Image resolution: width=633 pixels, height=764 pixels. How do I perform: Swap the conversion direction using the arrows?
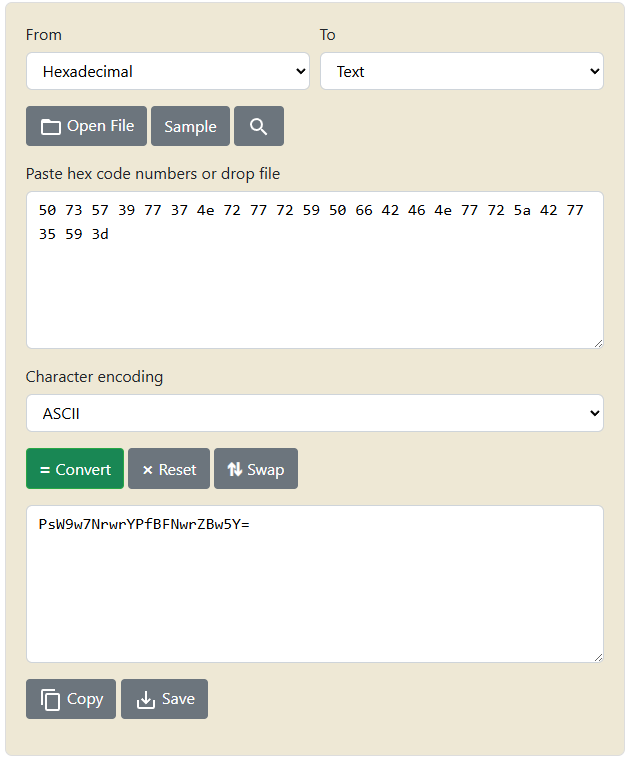tap(256, 469)
